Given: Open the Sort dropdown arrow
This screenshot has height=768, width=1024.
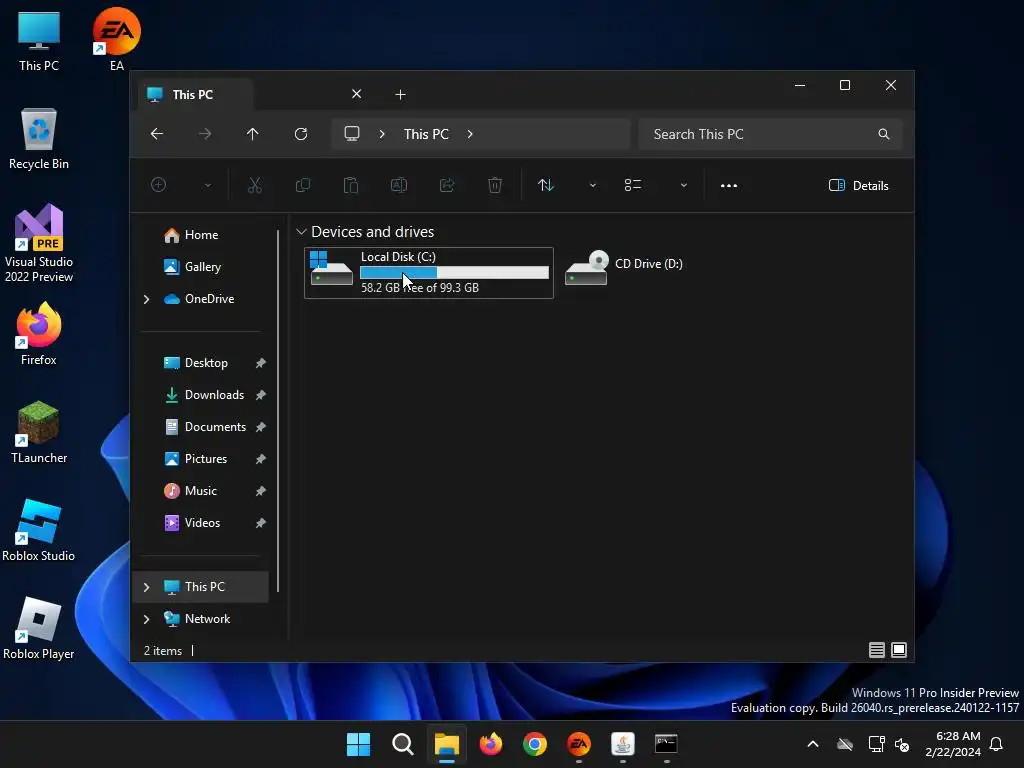Looking at the screenshot, I should click(593, 185).
